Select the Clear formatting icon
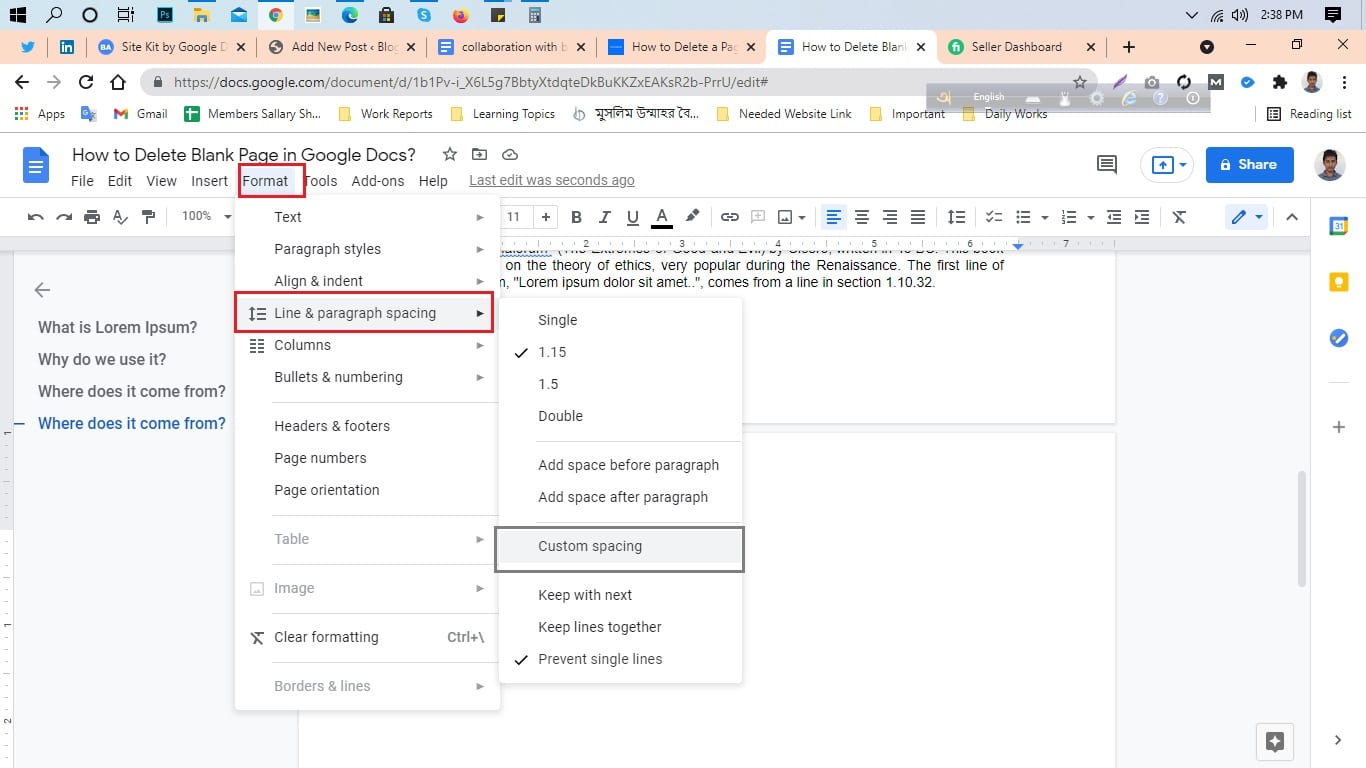The image size is (1366, 768). coord(1179,216)
